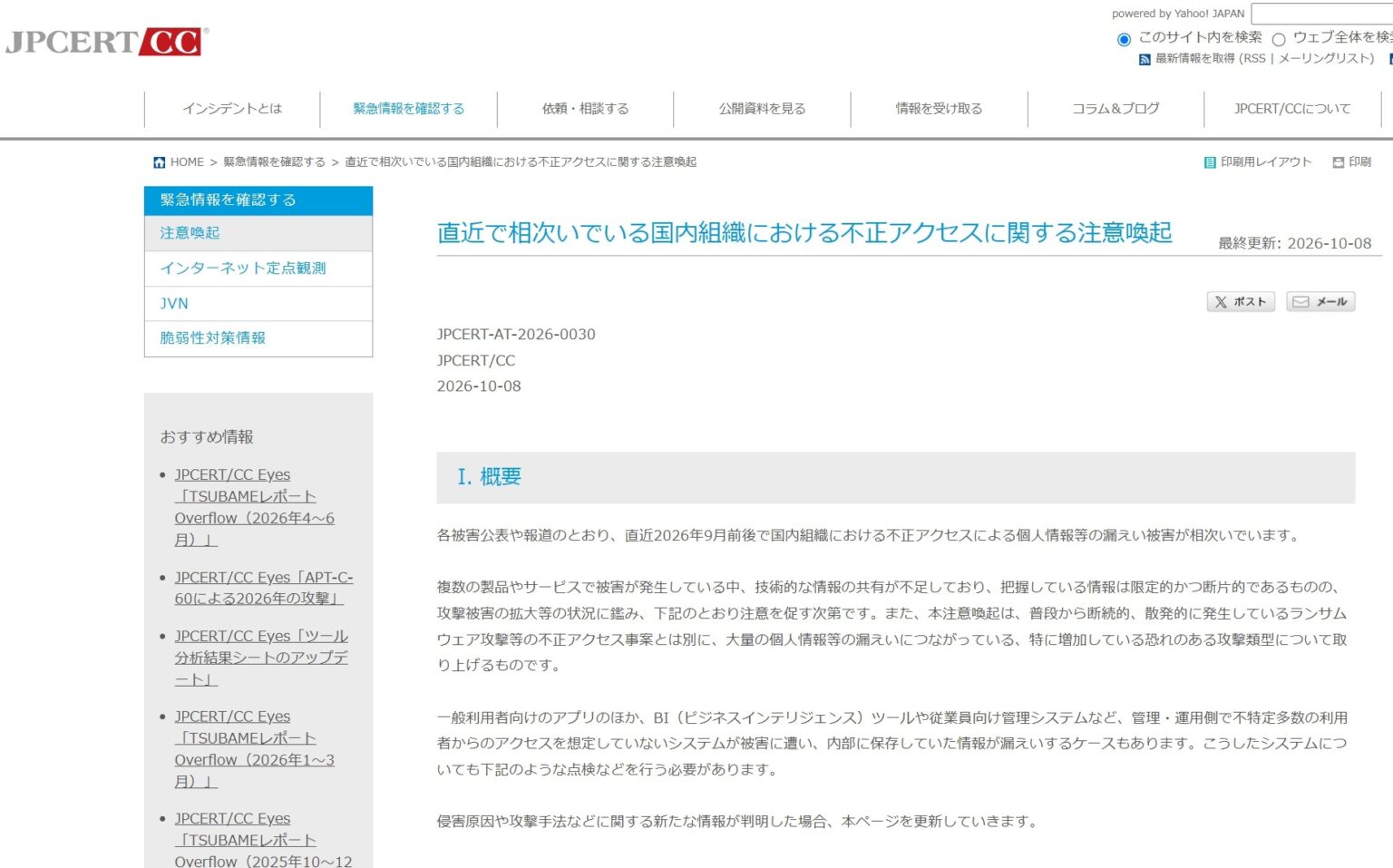Viewport: 1393px width, 868px height.
Task: Click the HOME house icon in breadcrumb
Action: point(160,162)
